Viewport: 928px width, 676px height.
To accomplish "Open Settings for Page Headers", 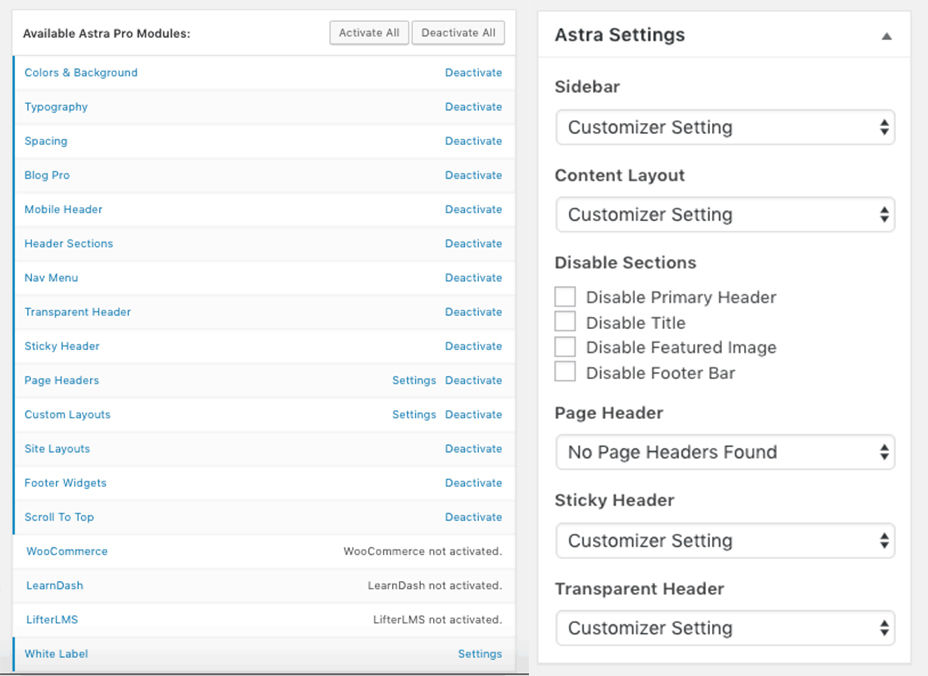I will click(x=414, y=380).
